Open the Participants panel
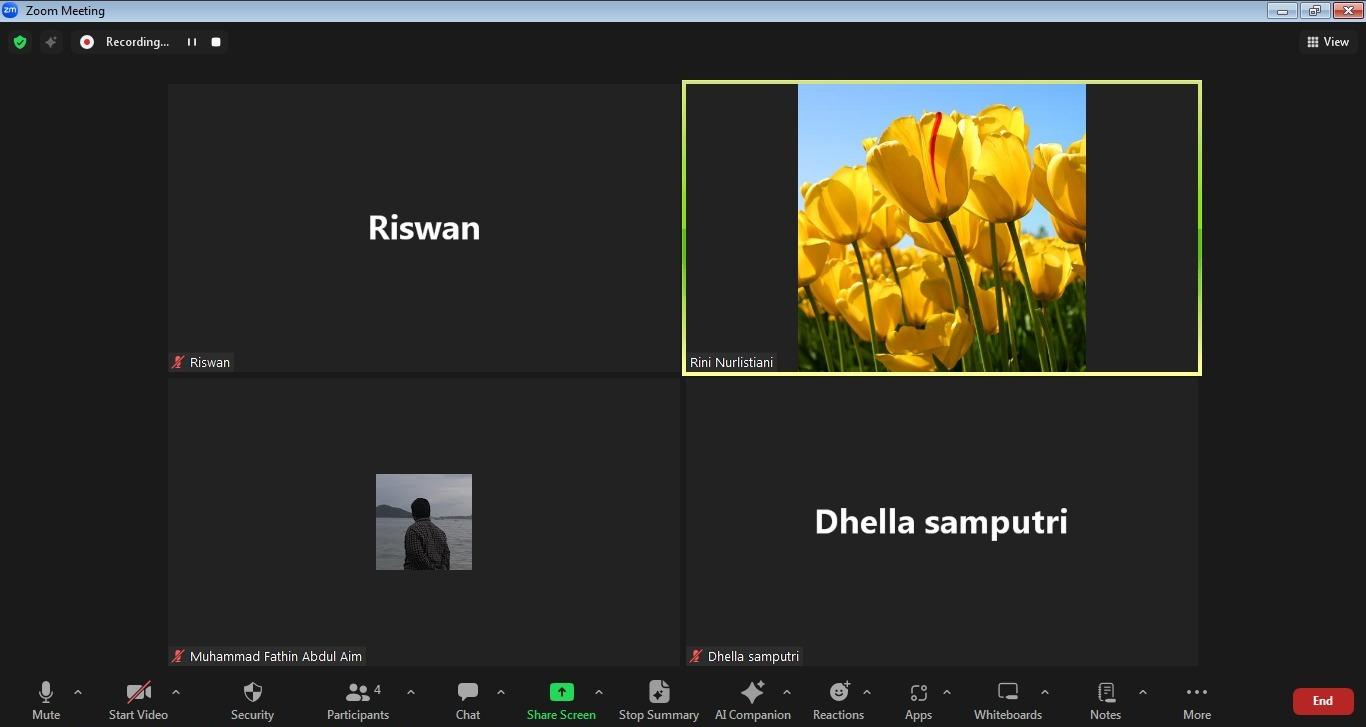 pyautogui.click(x=357, y=700)
